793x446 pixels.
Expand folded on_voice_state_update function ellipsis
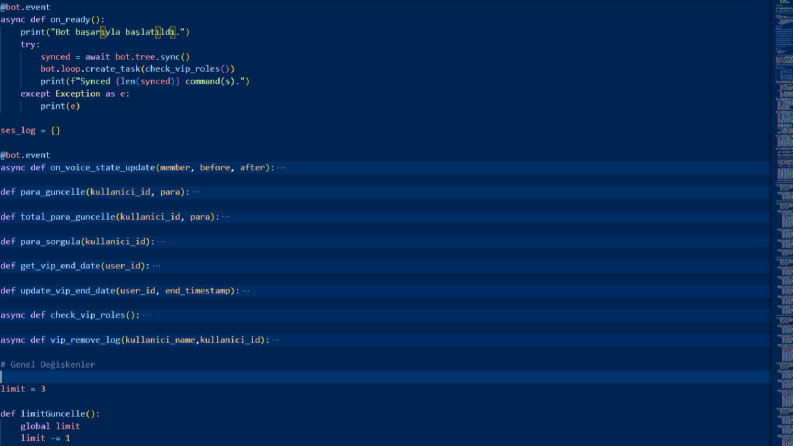click(x=281, y=168)
